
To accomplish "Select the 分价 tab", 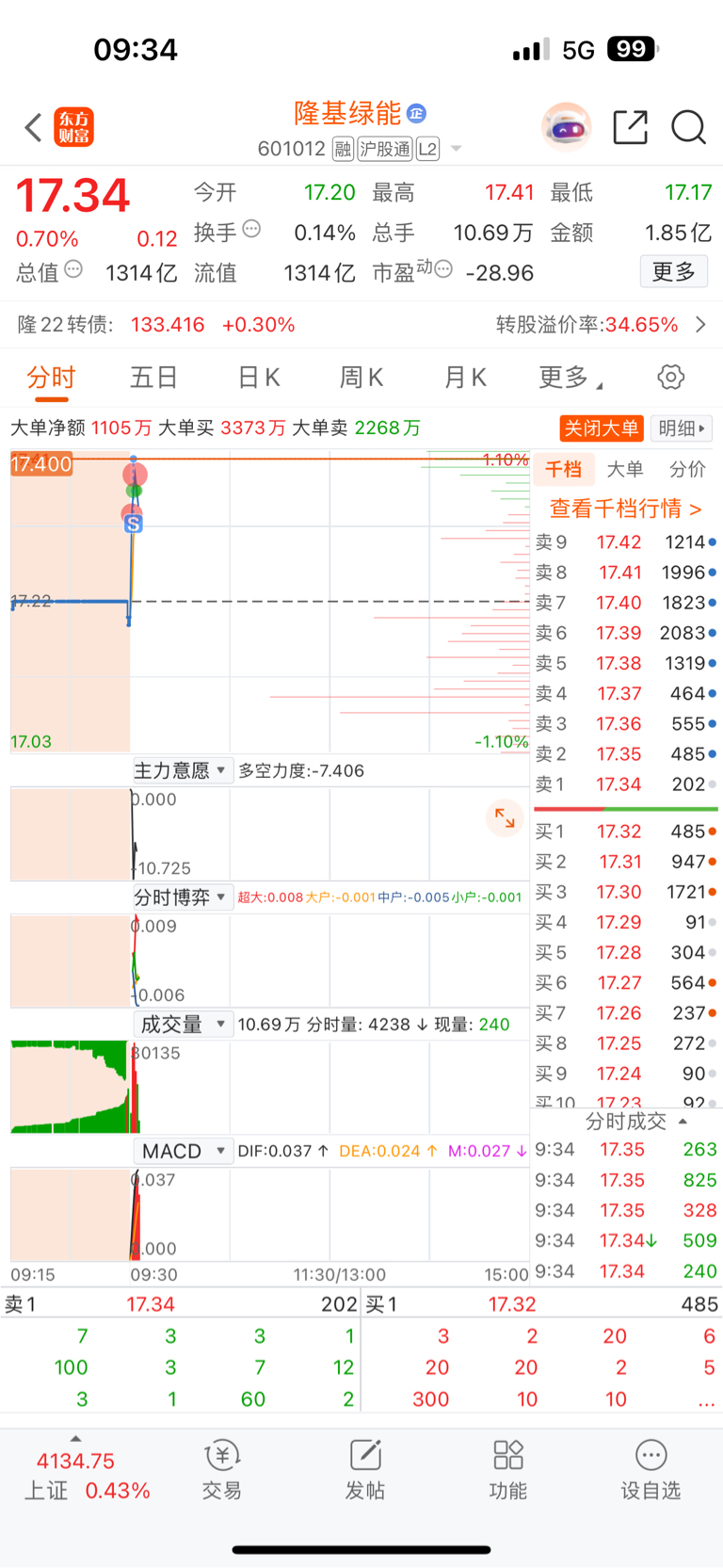I will coord(687,469).
